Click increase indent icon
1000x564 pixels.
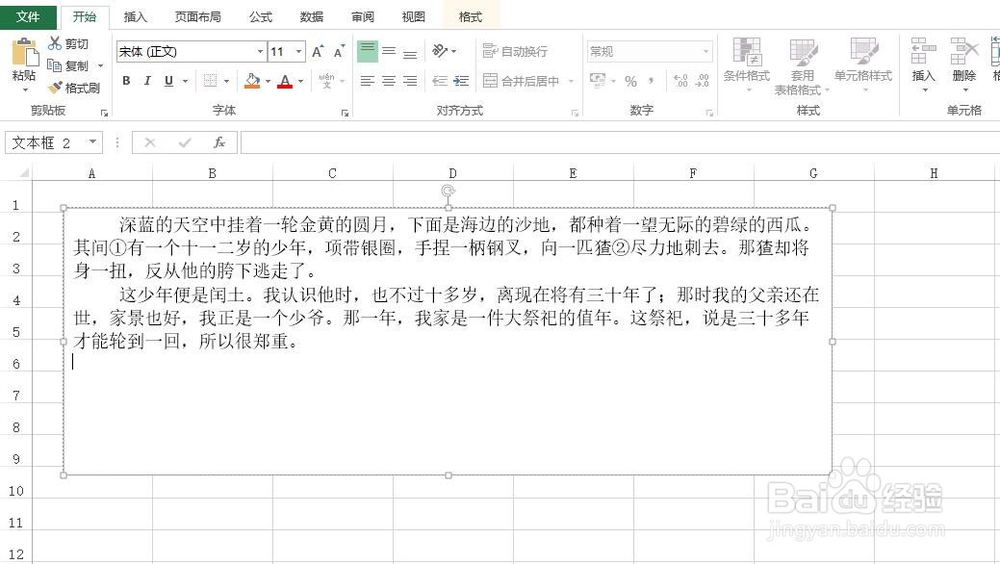[x=461, y=81]
